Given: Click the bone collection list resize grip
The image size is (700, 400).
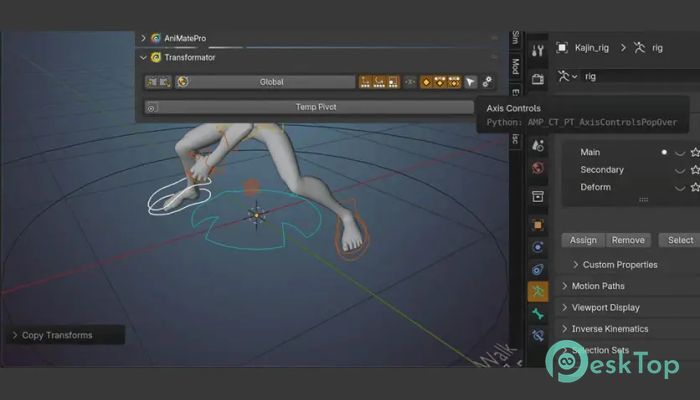Looking at the screenshot, I should point(643,200).
